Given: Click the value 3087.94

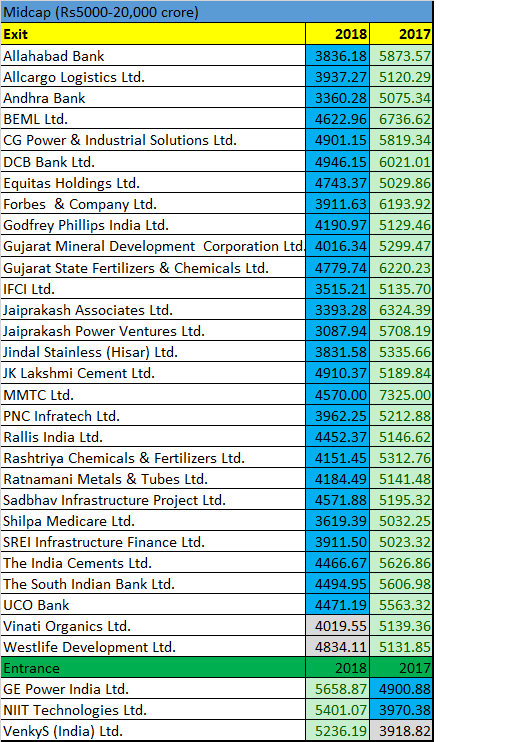Looking at the screenshot, I should pyautogui.click(x=338, y=331).
